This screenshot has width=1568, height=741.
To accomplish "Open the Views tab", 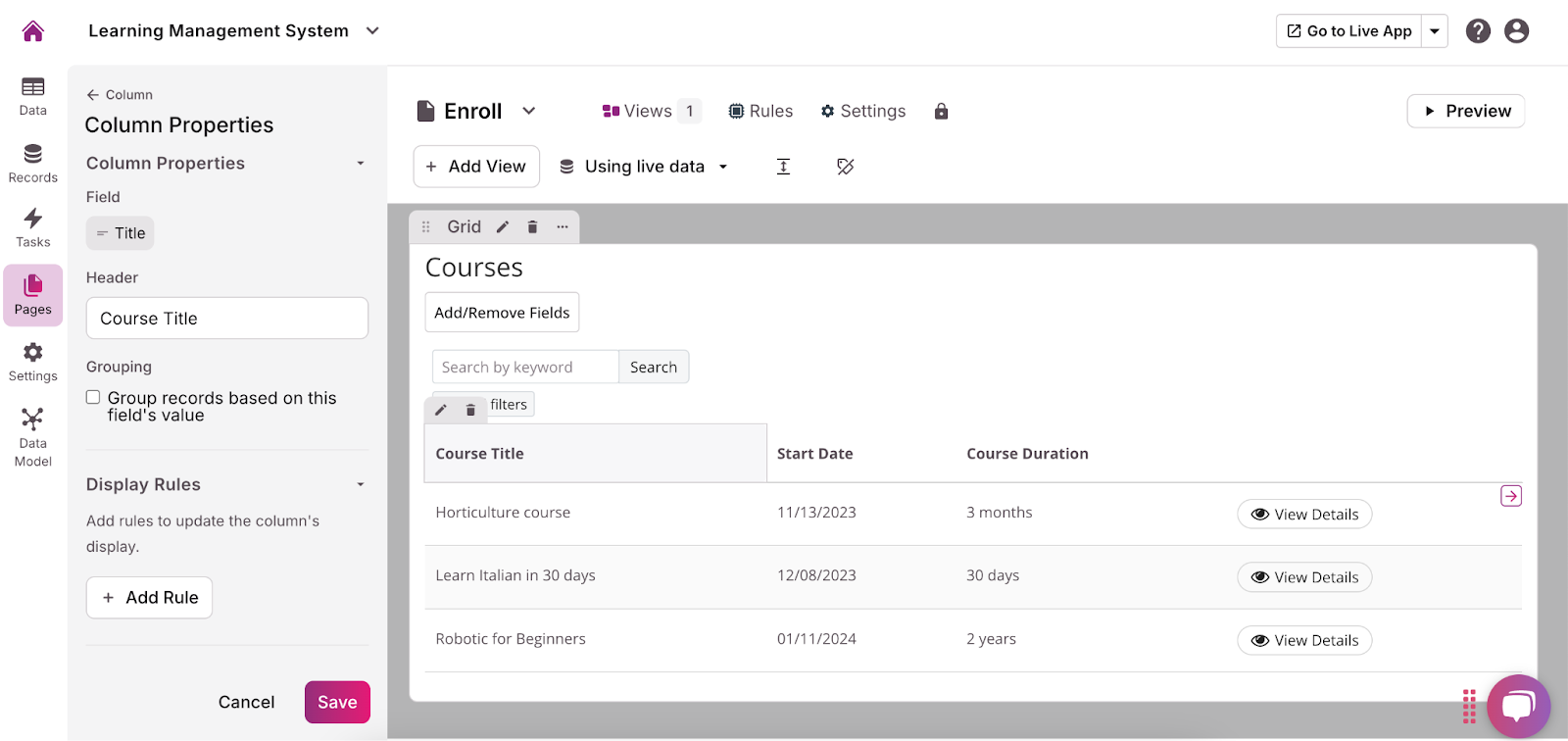I will coord(637,112).
